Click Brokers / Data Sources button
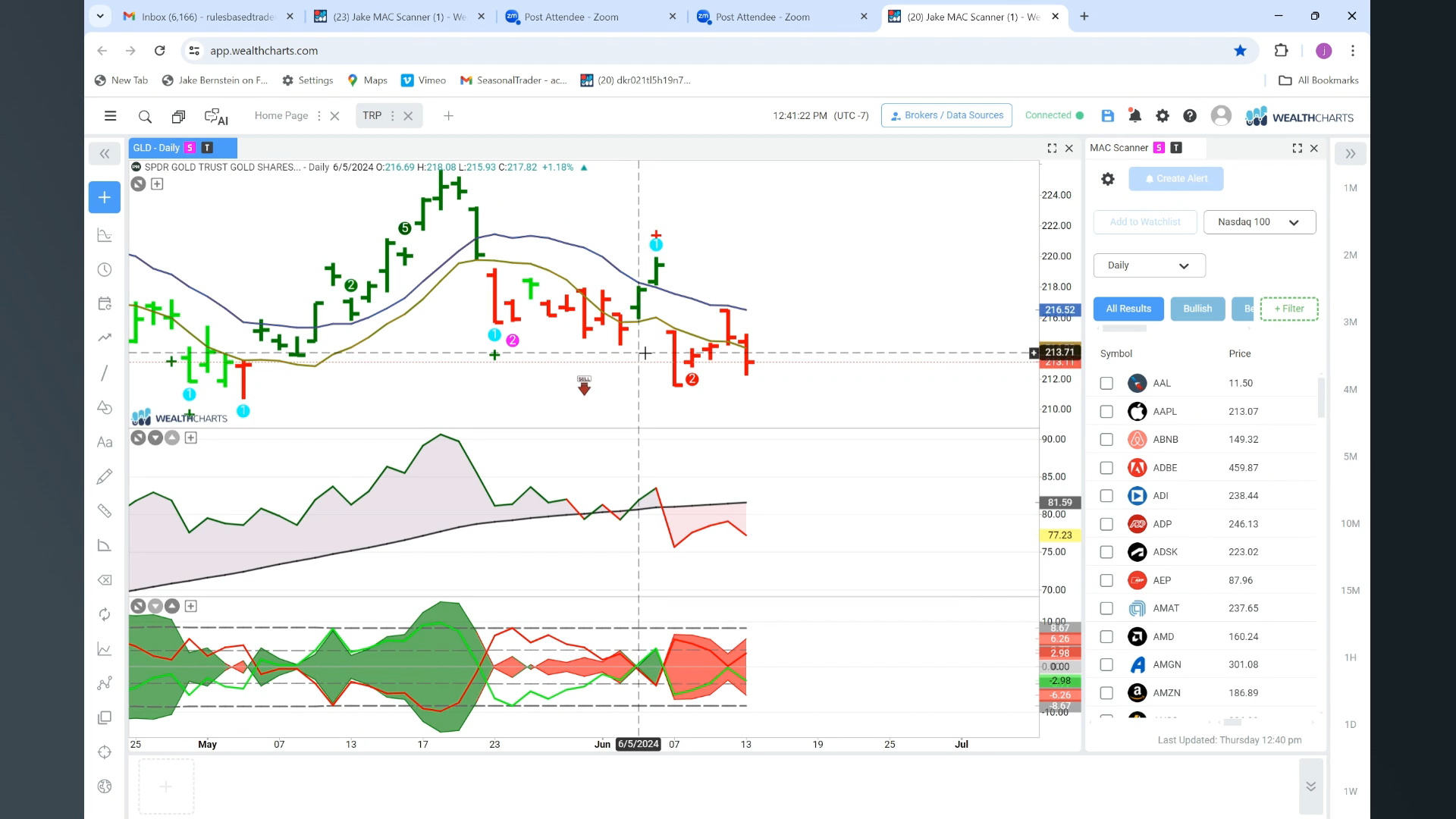1456x819 pixels. click(946, 115)
